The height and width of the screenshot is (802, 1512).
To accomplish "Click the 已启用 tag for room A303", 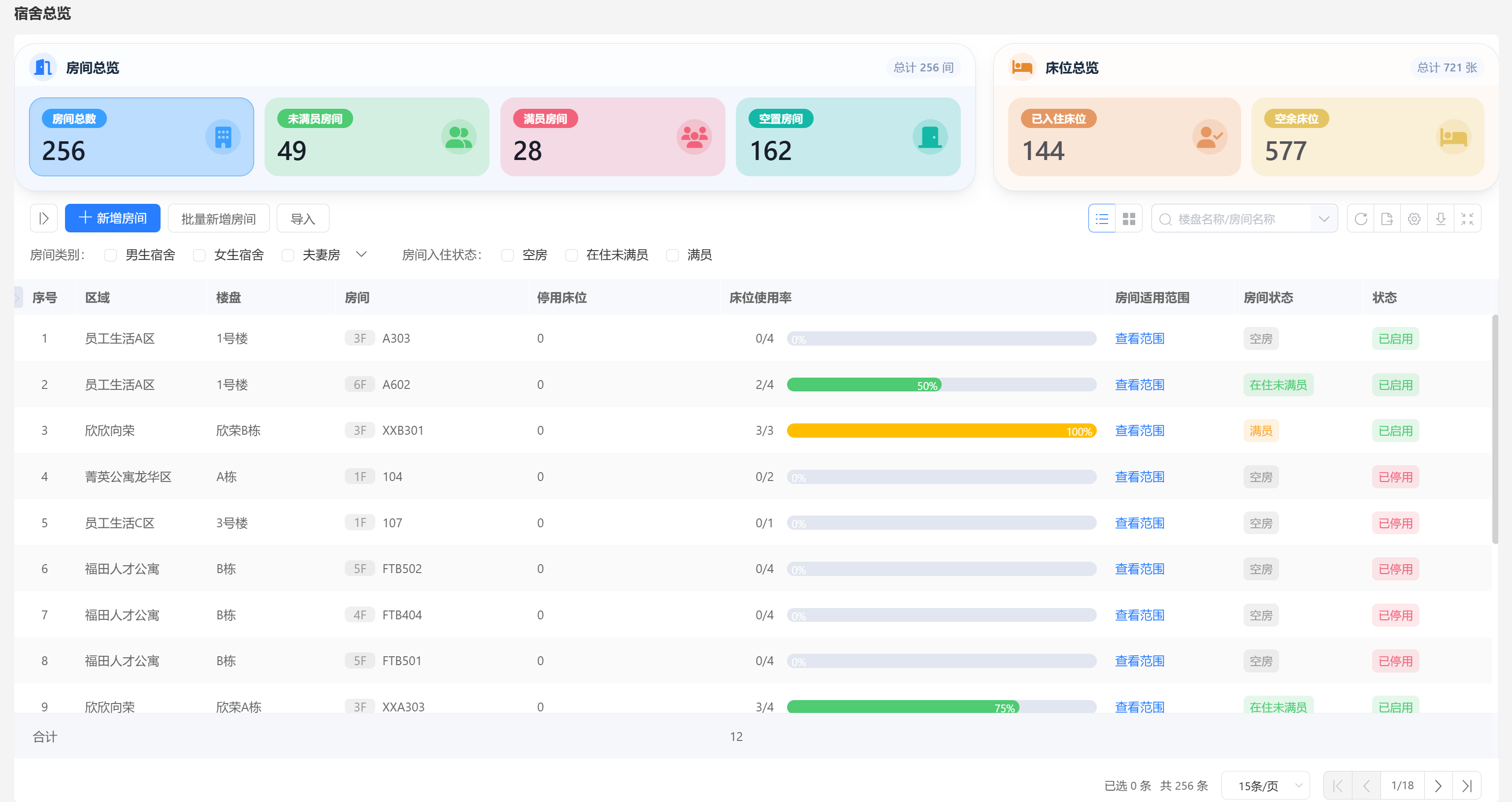I will click(x=1395, y=339).
